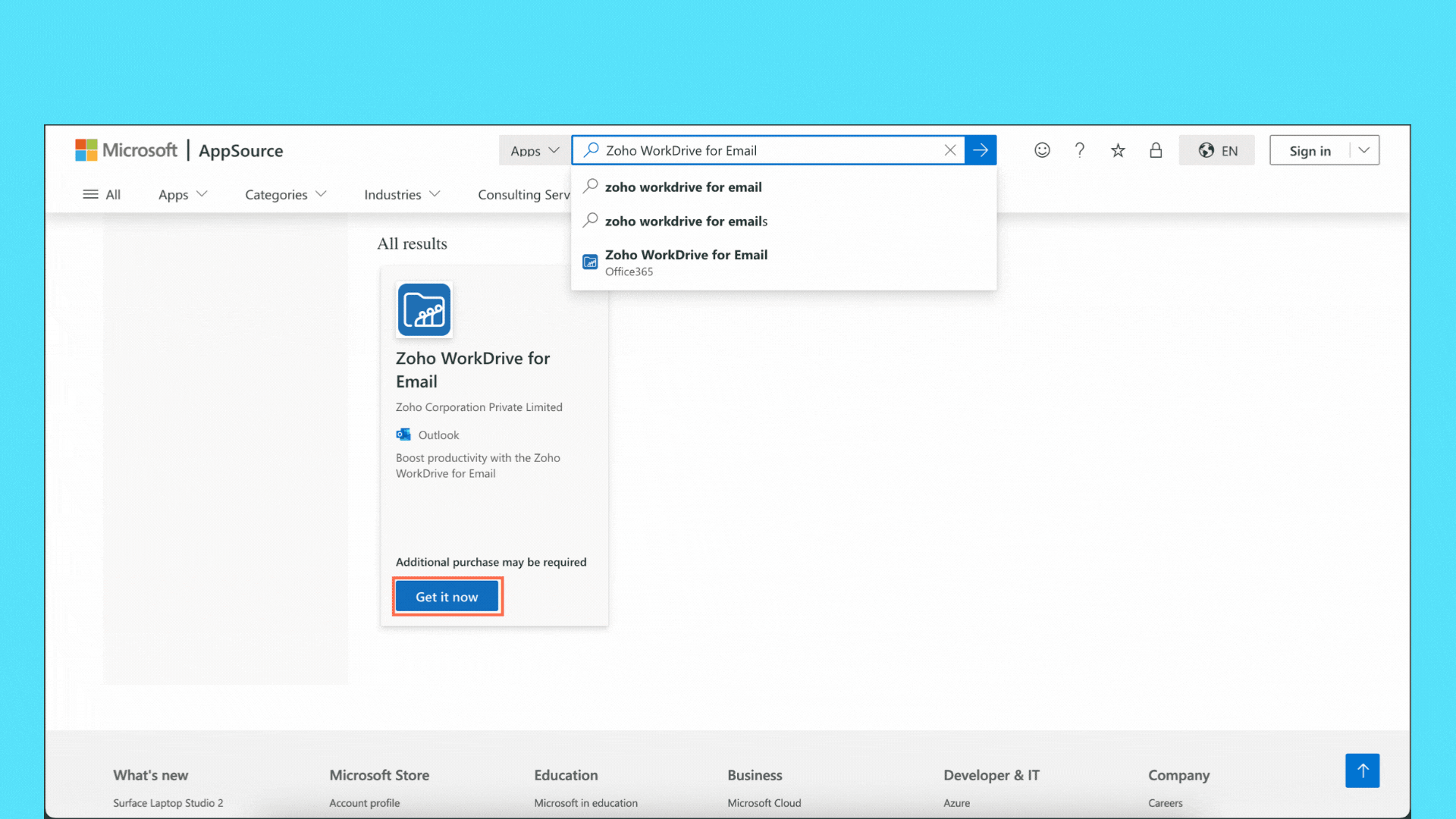Click the card description 'Boost productivity' text
Image resolution: width=1456 pixels, height=819 pixels.
(x=478, y=466)
